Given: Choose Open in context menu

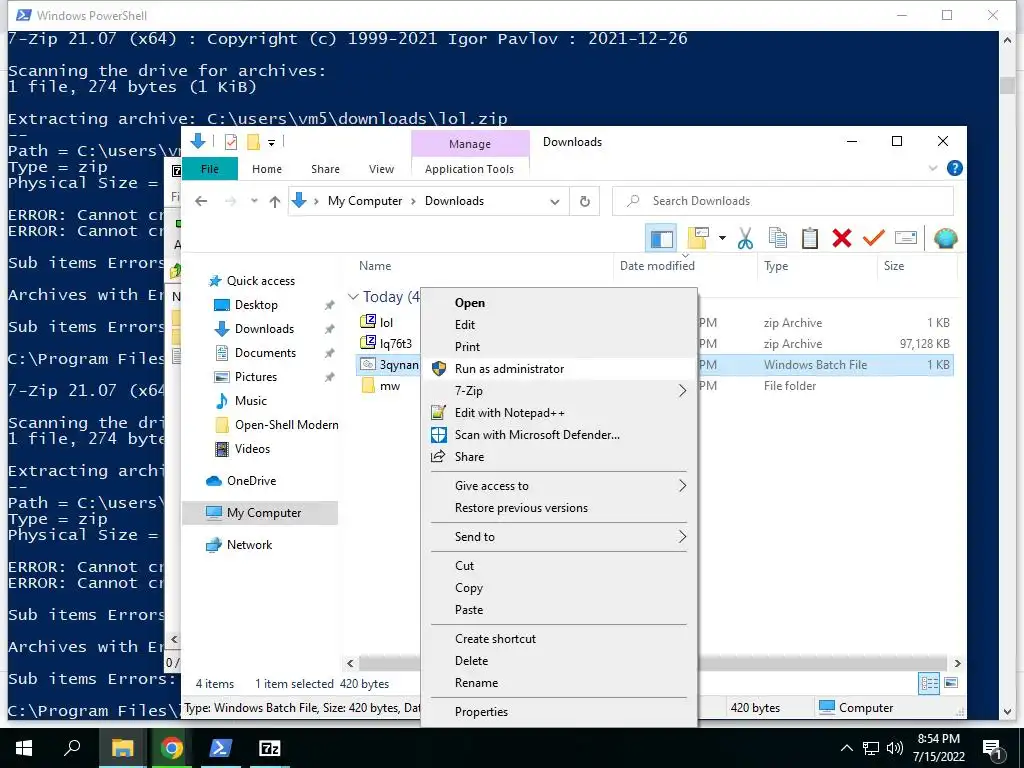Looking at the screenshot, I should (559, 303).
